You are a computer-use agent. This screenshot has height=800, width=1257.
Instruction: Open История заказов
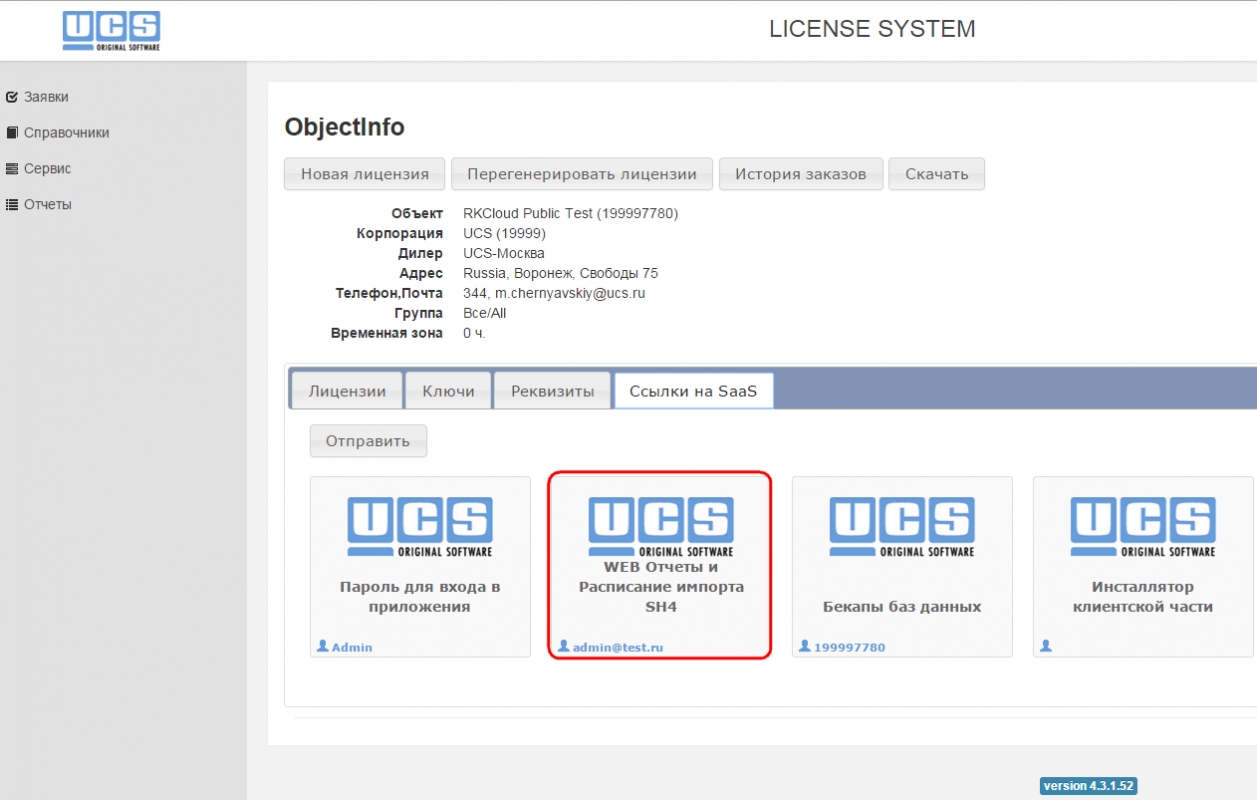pyautogui.click(x=801, y=174)
